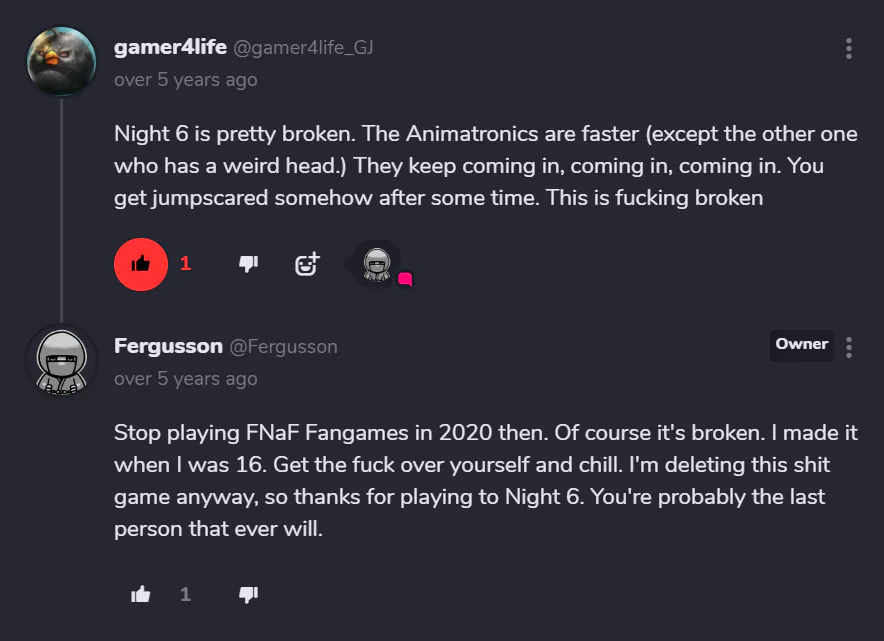Image resolution: width=884 pixels, height=641 pixels.
Task: Click gamer4life's bird avatar
Action: click(x=61, y=61)
